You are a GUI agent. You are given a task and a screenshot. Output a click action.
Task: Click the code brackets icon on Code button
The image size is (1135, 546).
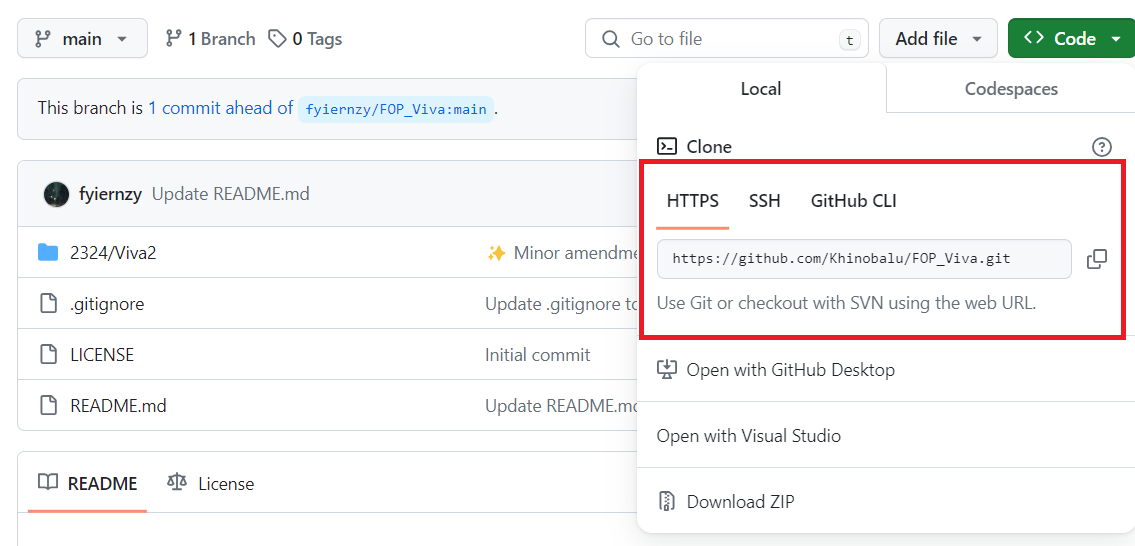(1034, 38)
